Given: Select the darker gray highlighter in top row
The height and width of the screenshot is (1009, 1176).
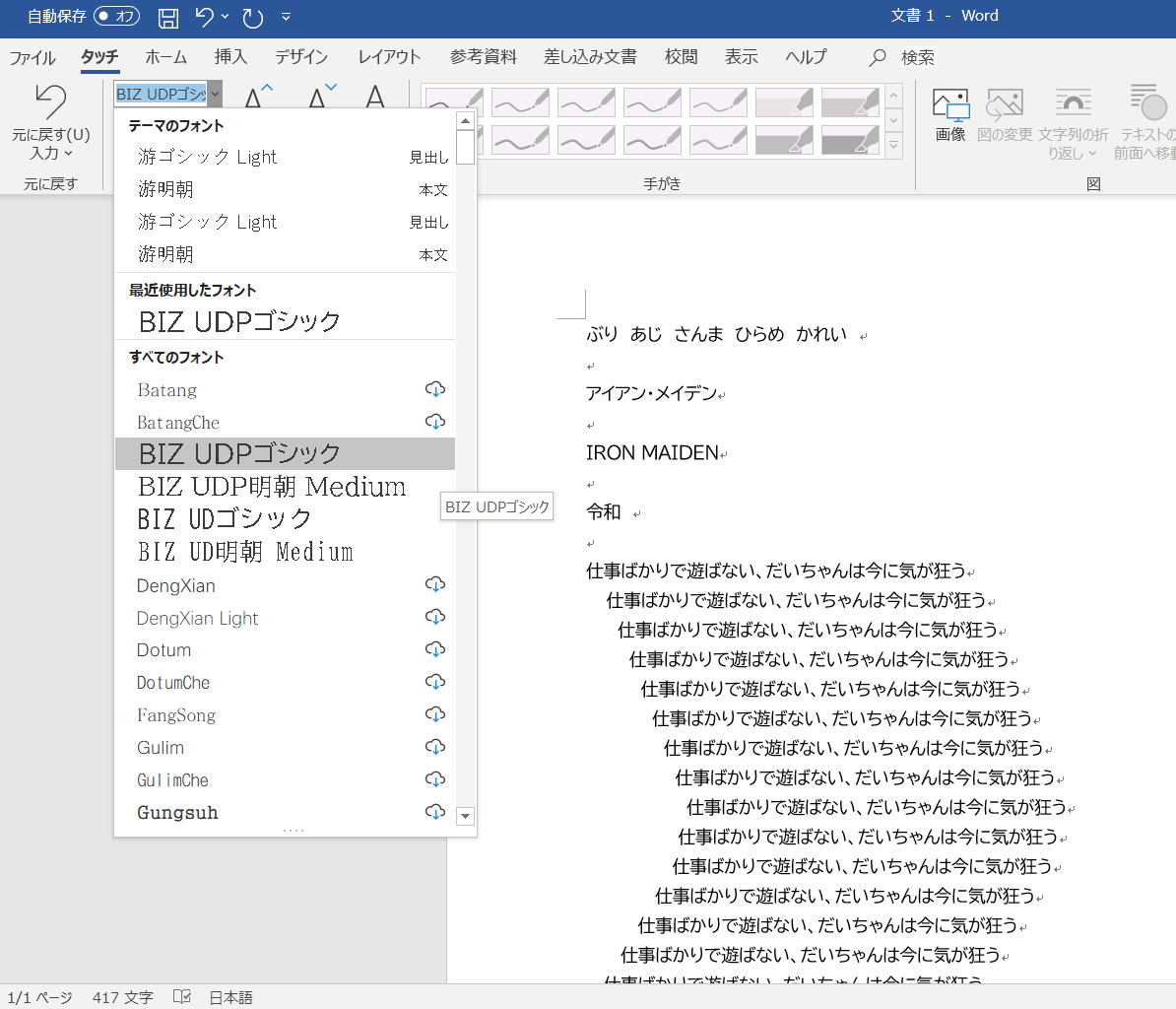Looking at the screenshot, I should (x=851, y=102).
